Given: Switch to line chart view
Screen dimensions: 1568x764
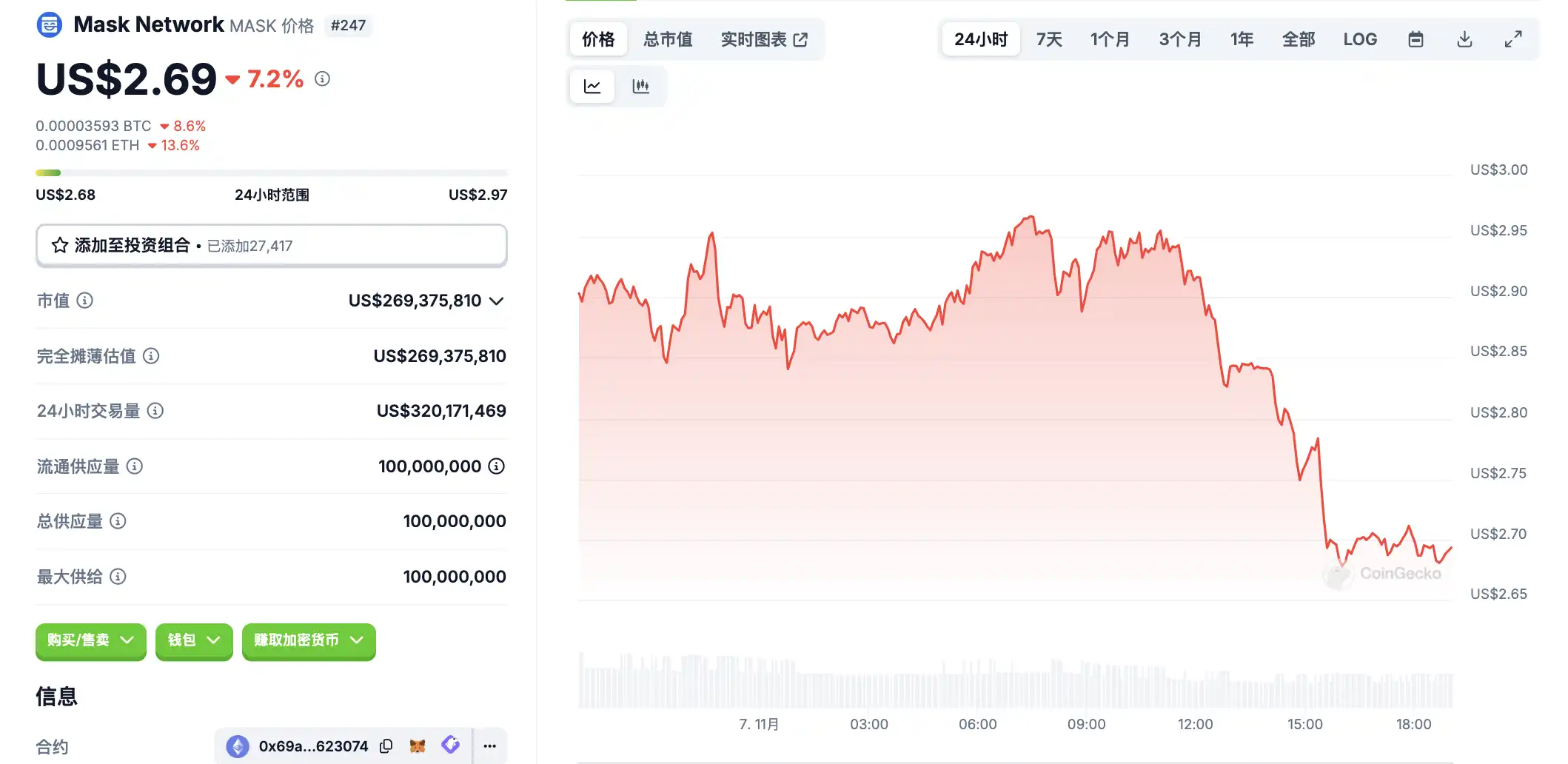Looking at the screenshot, I should pos(592,87).
